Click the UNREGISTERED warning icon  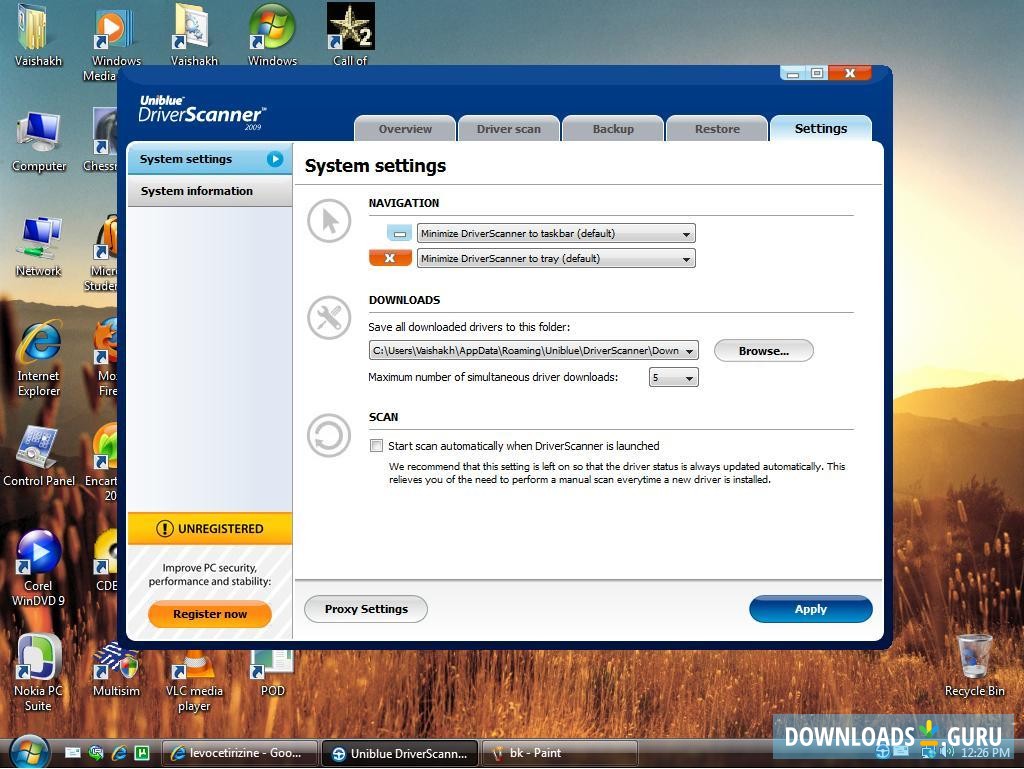(x=165, y=529)
